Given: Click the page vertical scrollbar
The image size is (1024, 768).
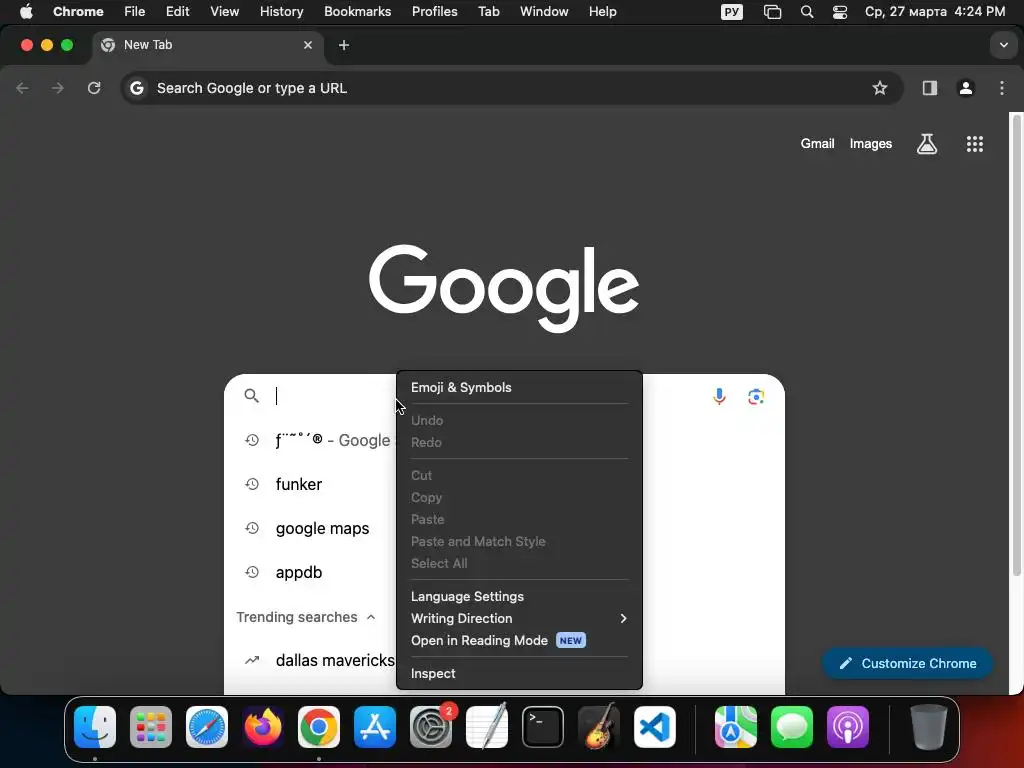Looking at the screenshot, I should point(1016,345).
